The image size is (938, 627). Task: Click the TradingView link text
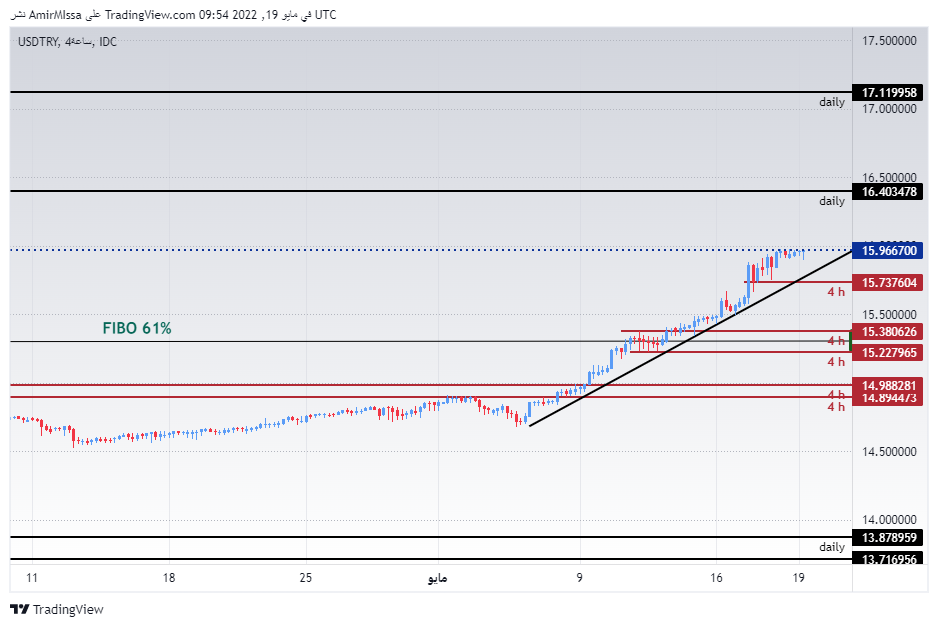[67, 609]
